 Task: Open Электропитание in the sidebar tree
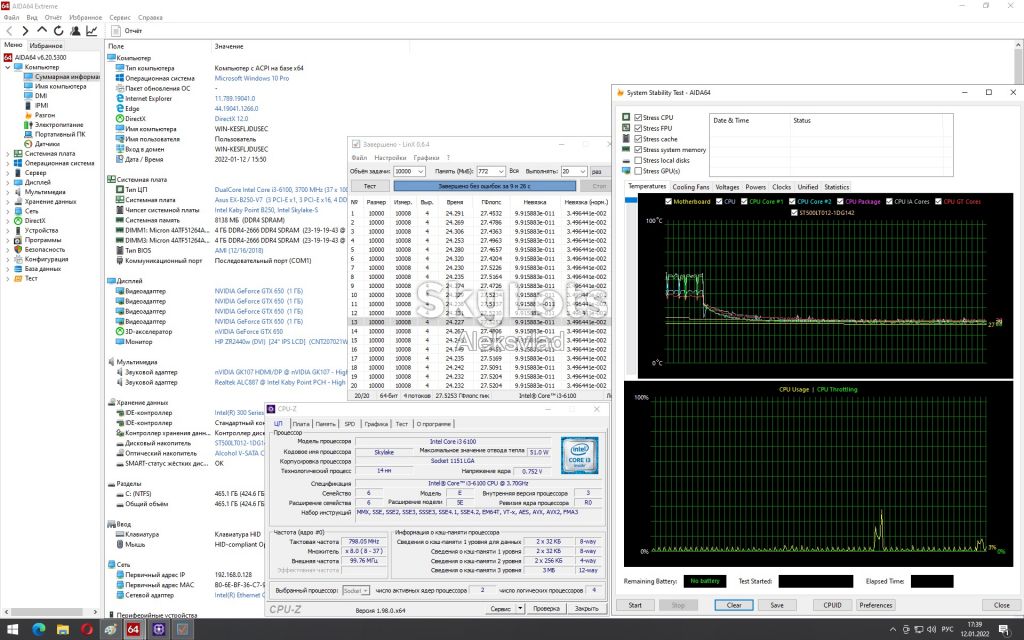59,125
